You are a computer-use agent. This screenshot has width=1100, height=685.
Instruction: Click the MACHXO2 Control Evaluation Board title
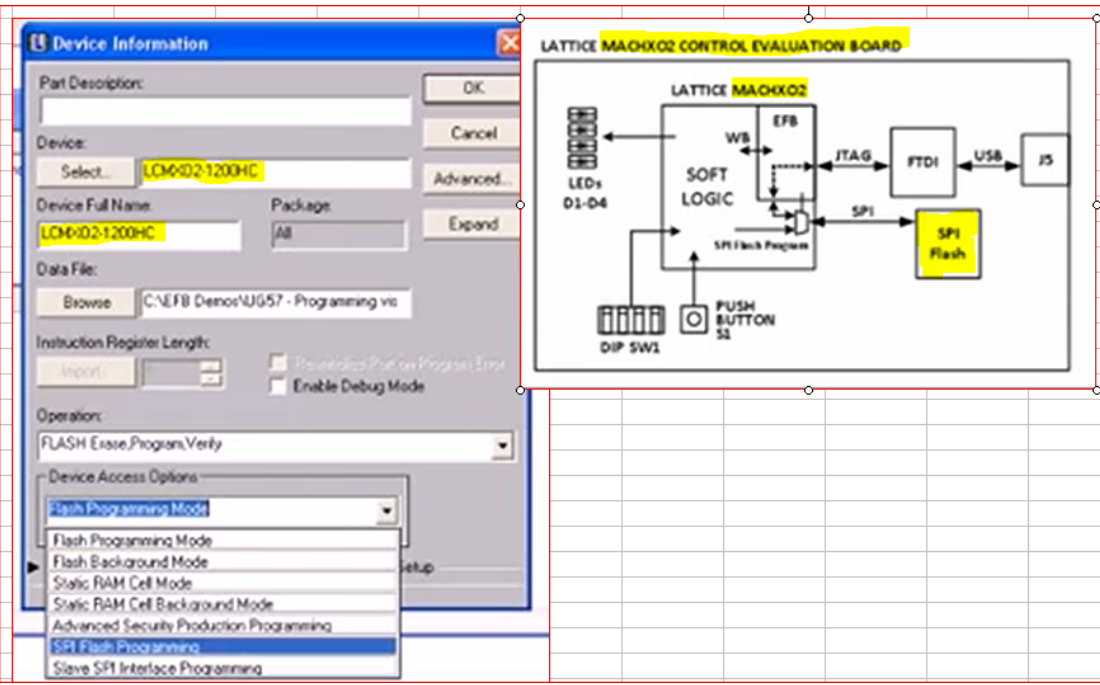pos(751,46)
